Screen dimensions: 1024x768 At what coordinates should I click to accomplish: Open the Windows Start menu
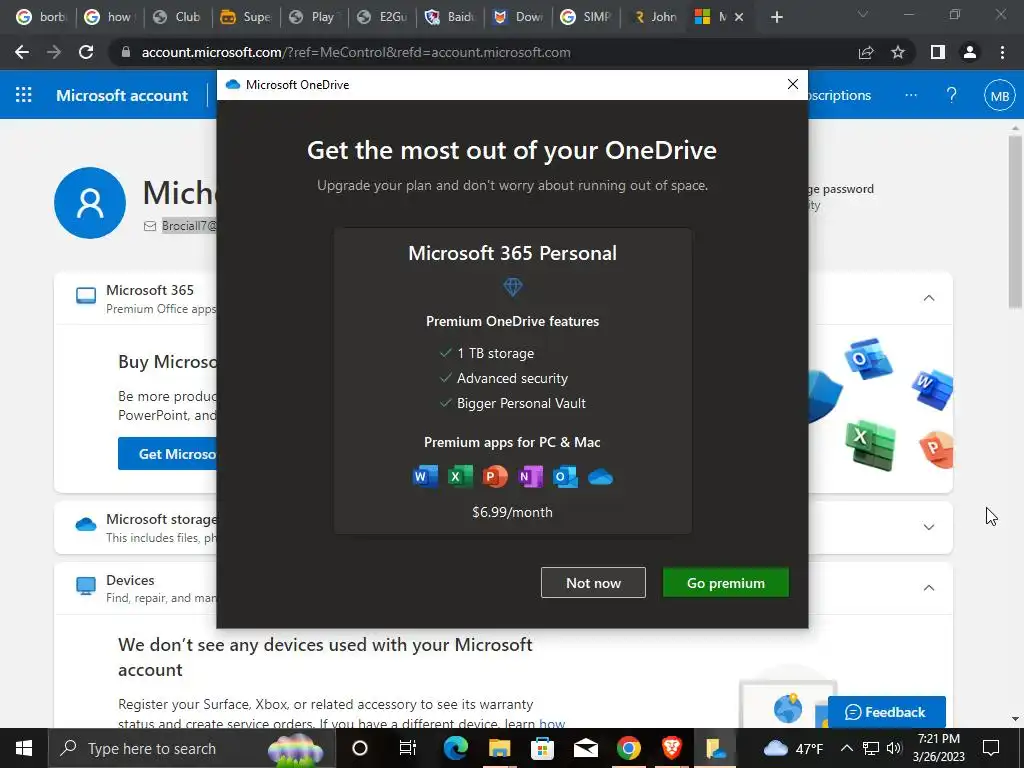pos(24,748)
